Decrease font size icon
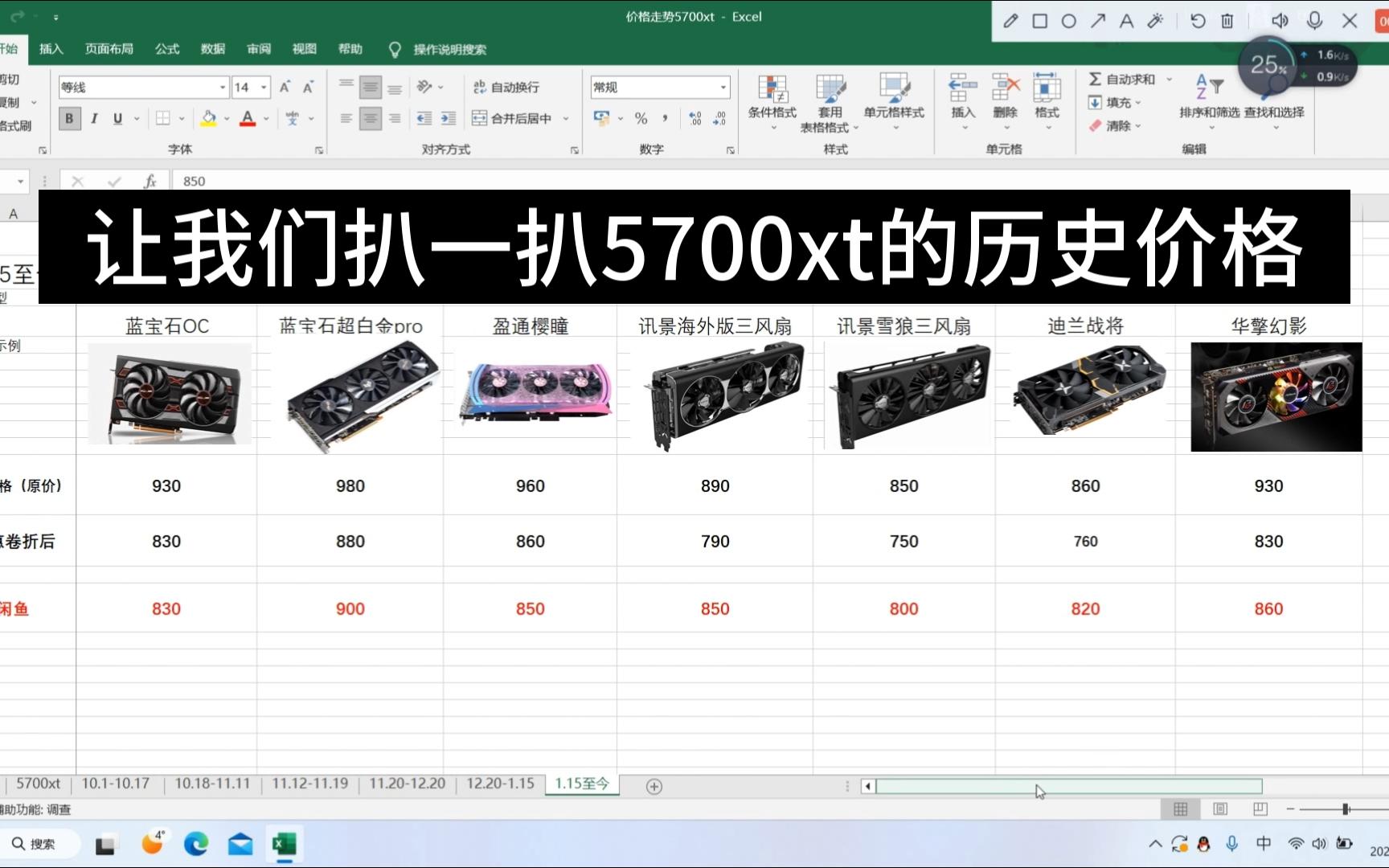This screenshot has width=1389, height=868. (308, 87)
